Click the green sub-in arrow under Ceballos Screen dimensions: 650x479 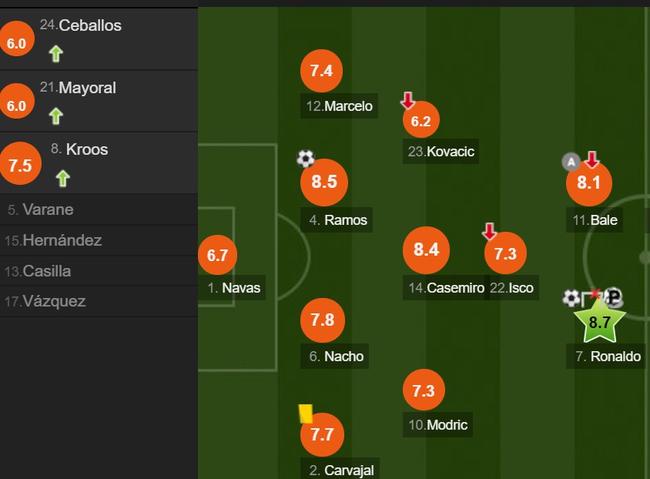[56, 54]
